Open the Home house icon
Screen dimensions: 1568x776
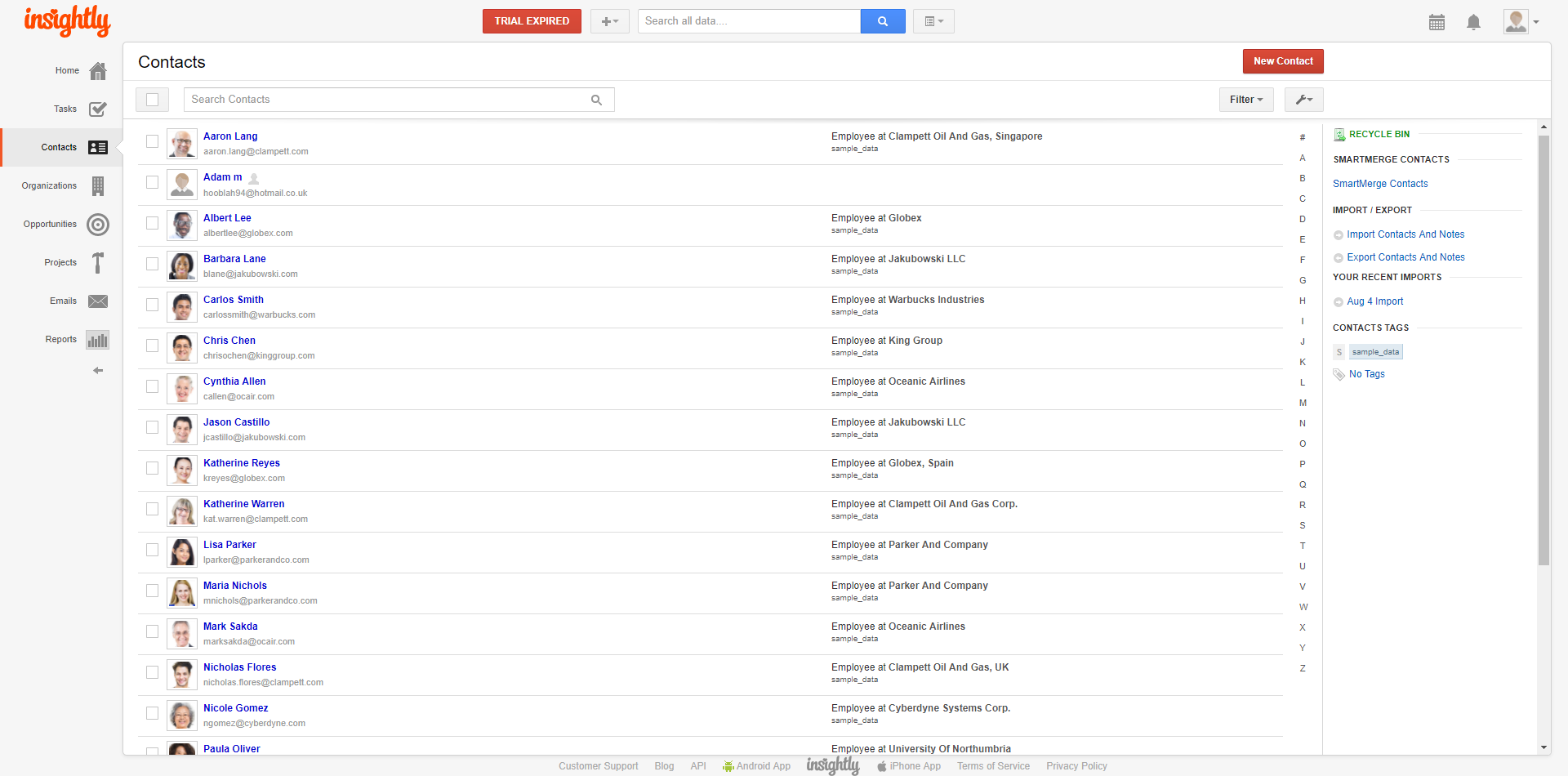click(98, 71)
